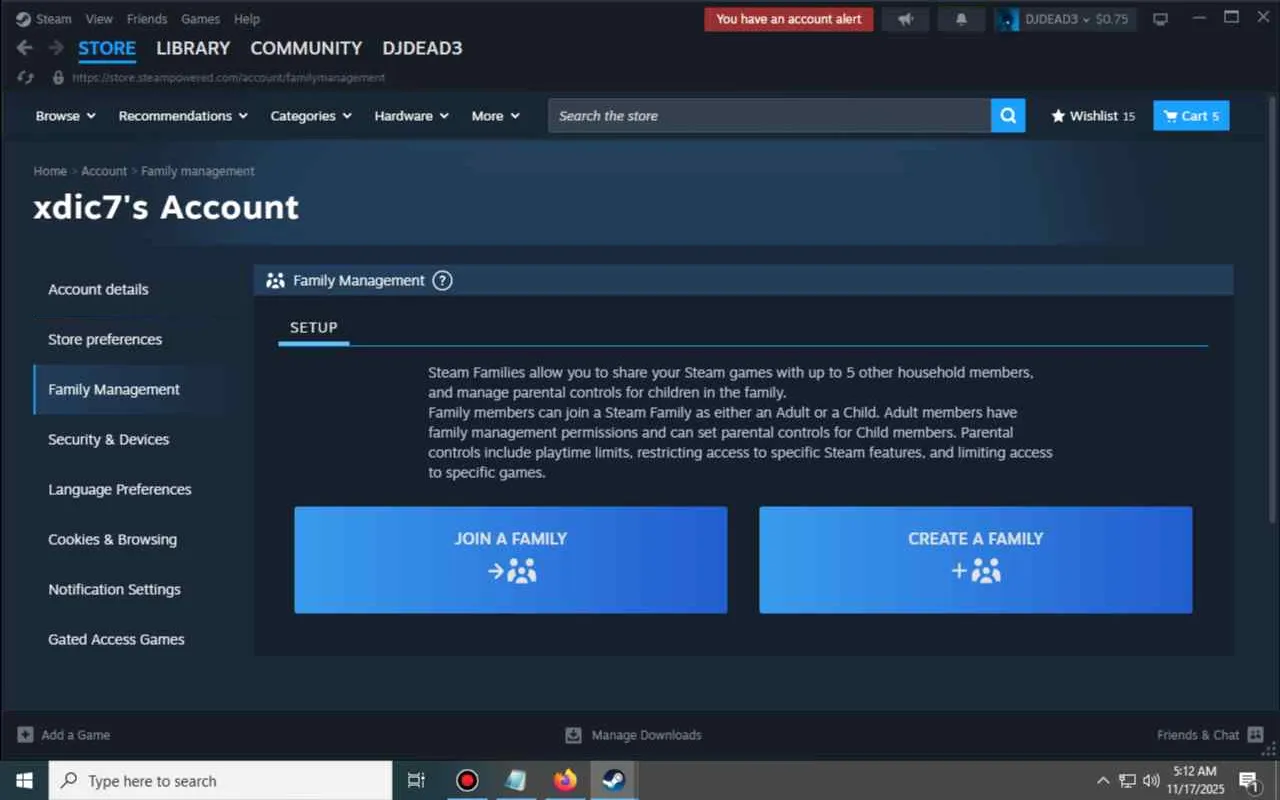Click the CREATE A FAMILY button
1280x800 pixels.
tap(976, 560)
